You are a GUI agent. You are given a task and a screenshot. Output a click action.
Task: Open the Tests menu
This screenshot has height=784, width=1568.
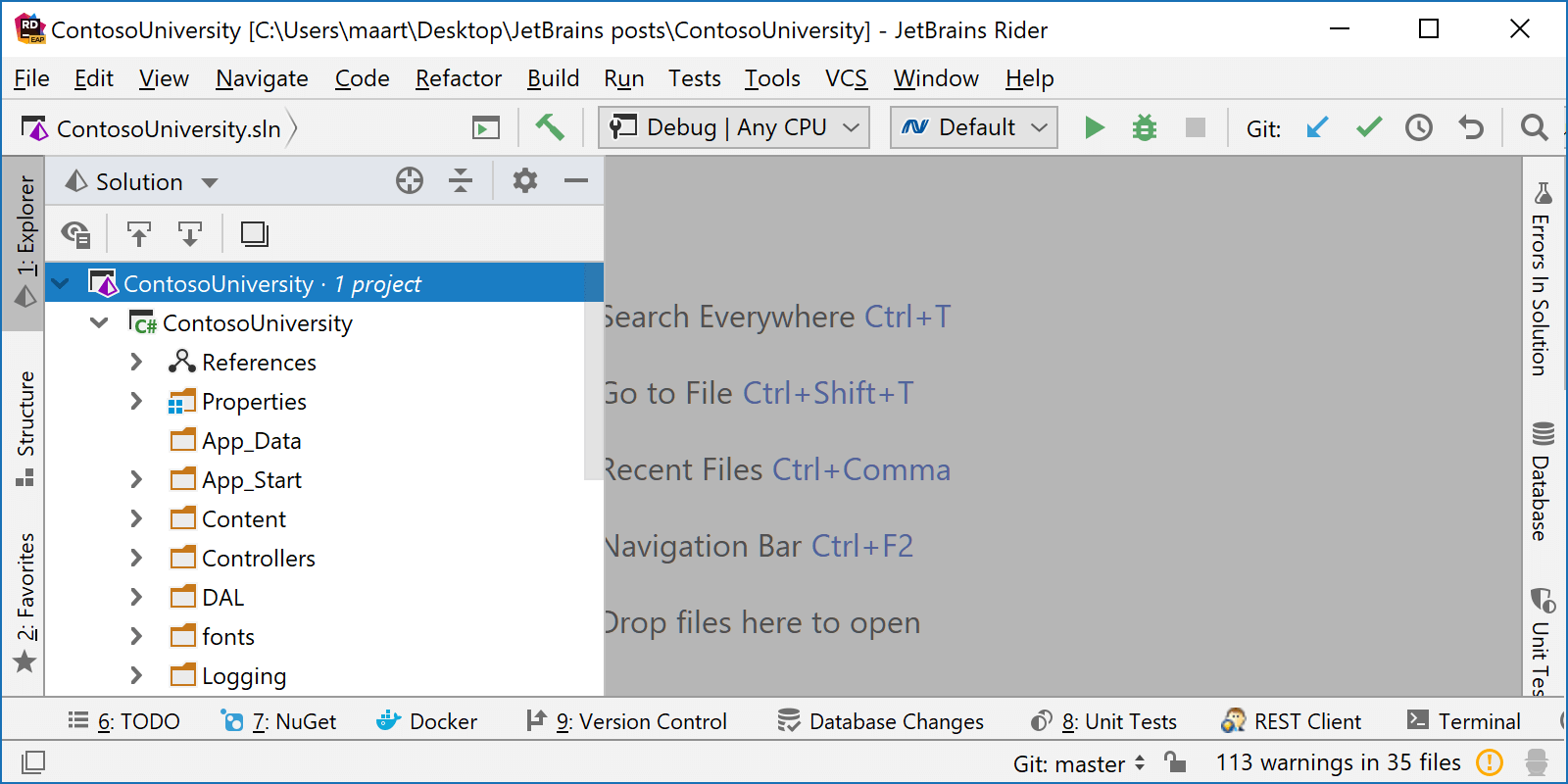coord(694,78)
